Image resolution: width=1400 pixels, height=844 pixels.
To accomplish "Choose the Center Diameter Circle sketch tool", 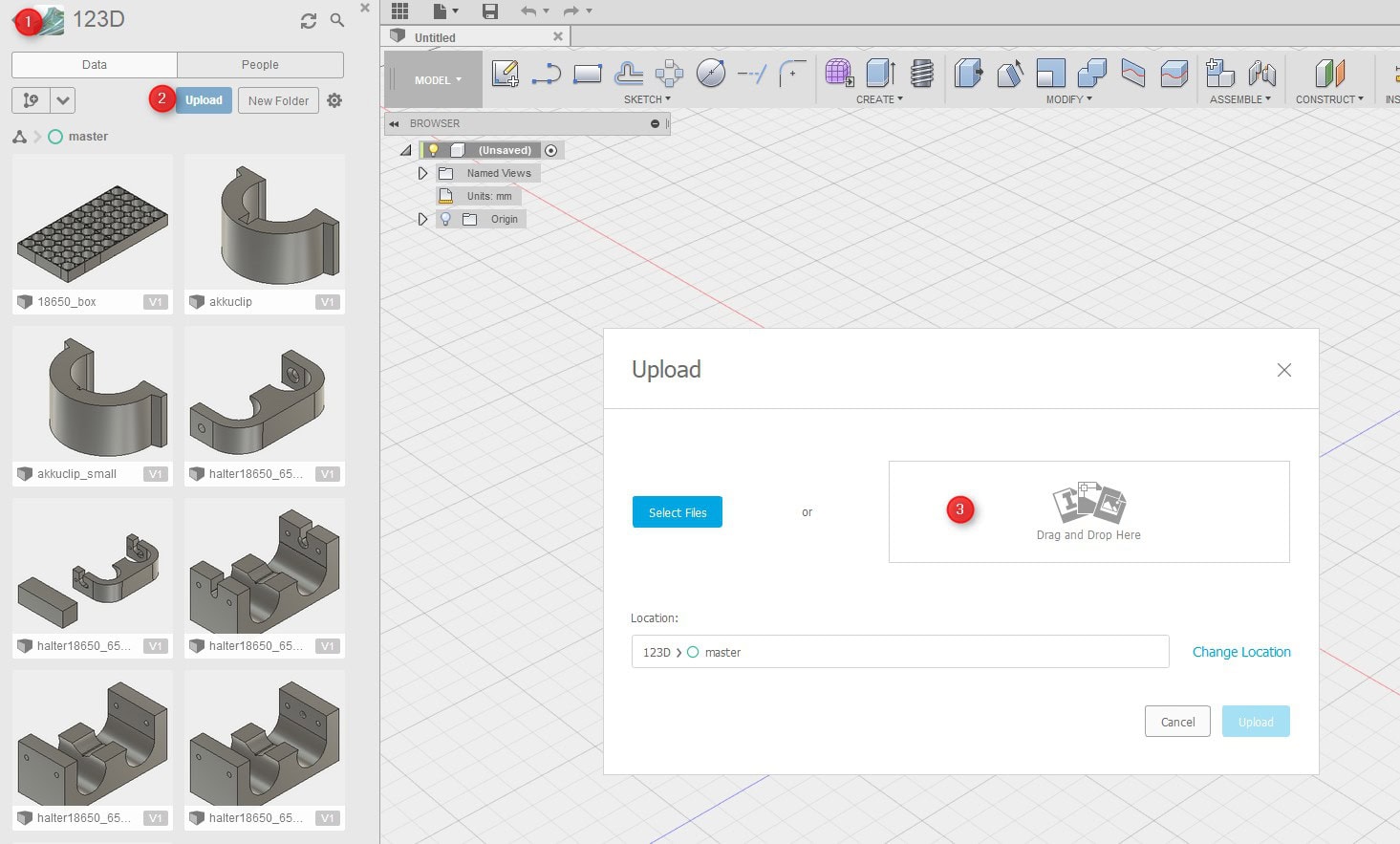I will pos(710,74).
